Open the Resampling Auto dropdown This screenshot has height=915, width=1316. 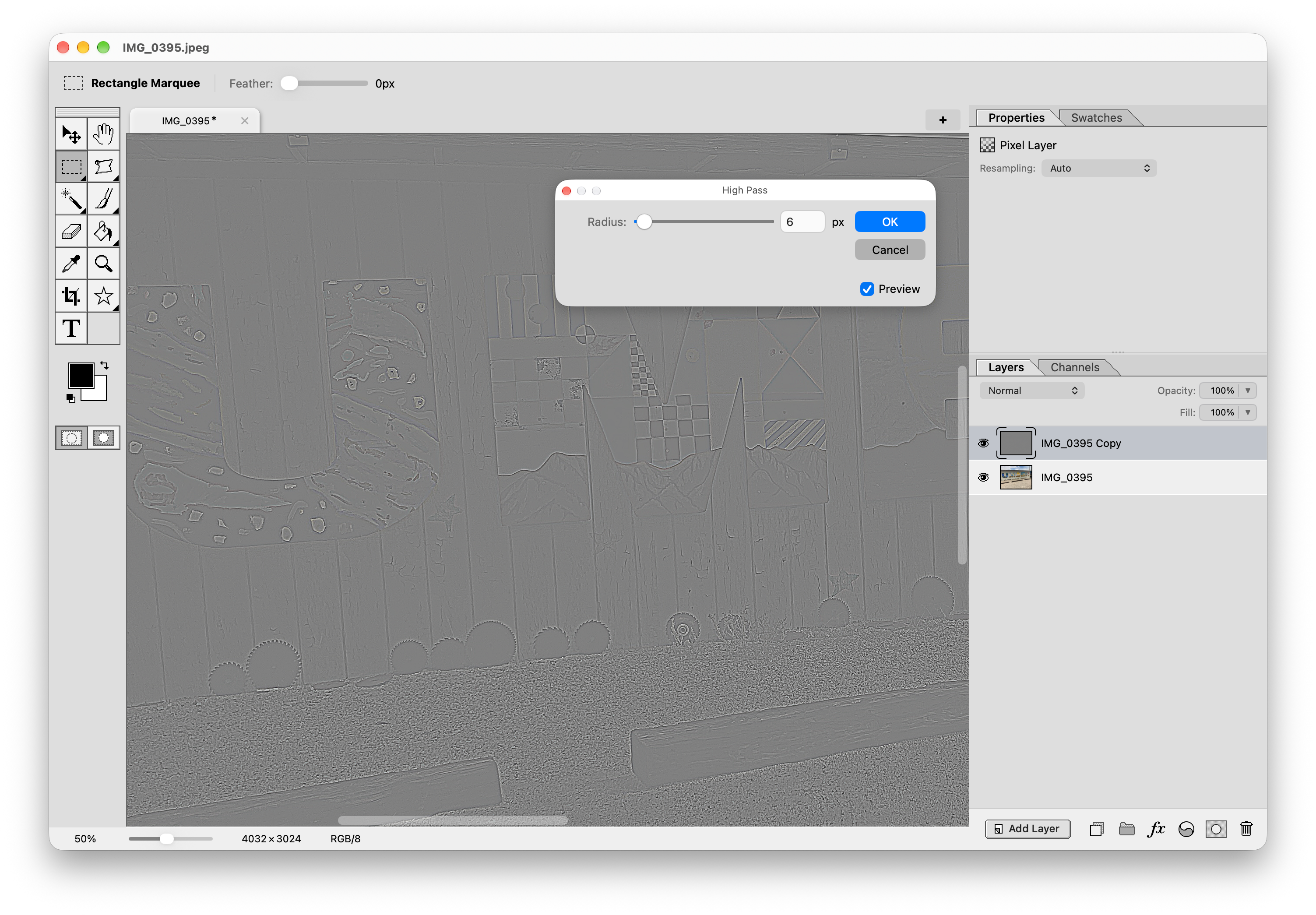[1099, 168]
